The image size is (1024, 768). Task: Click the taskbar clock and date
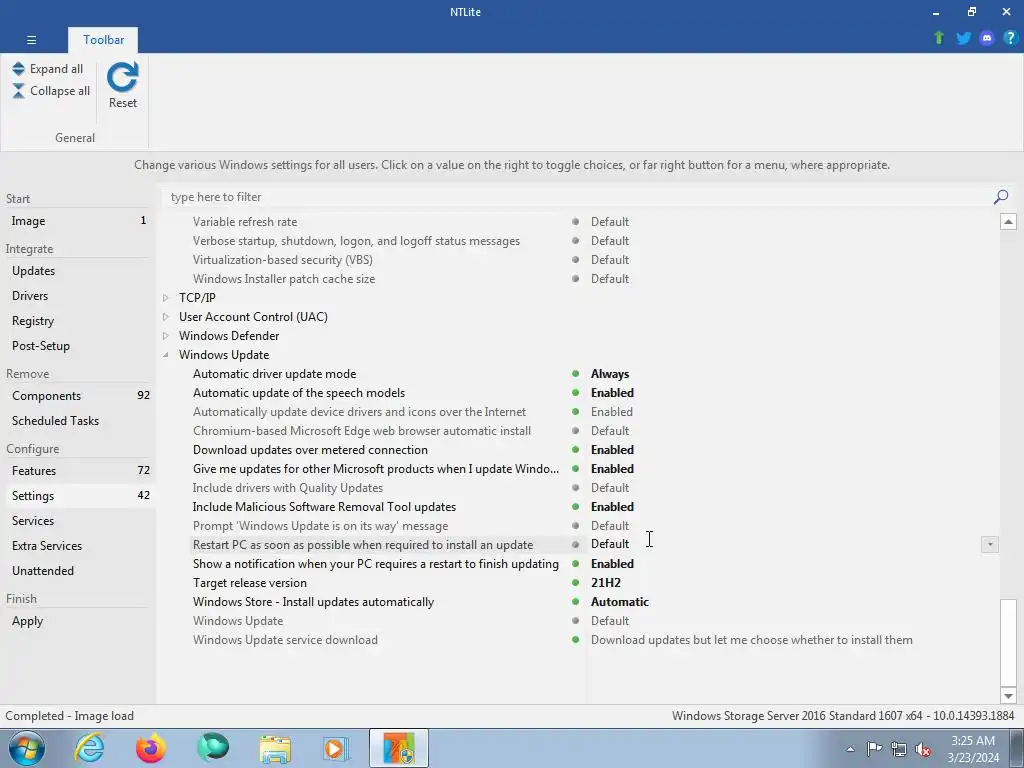[973, 749]
